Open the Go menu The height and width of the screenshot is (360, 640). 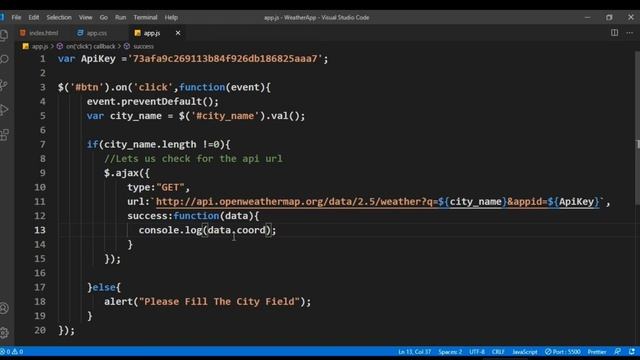(104, 18)
